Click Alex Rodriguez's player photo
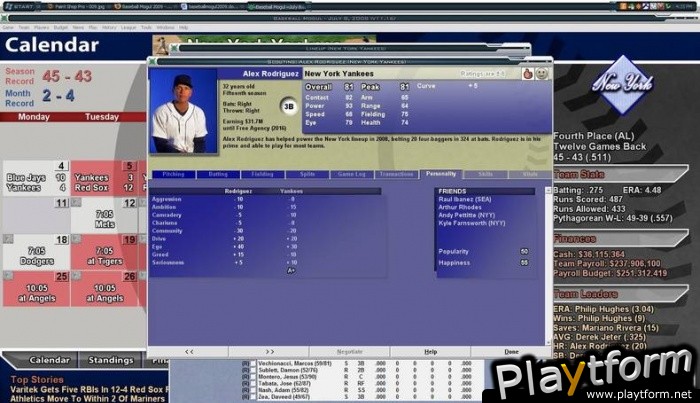 click(x=183, y=111)
